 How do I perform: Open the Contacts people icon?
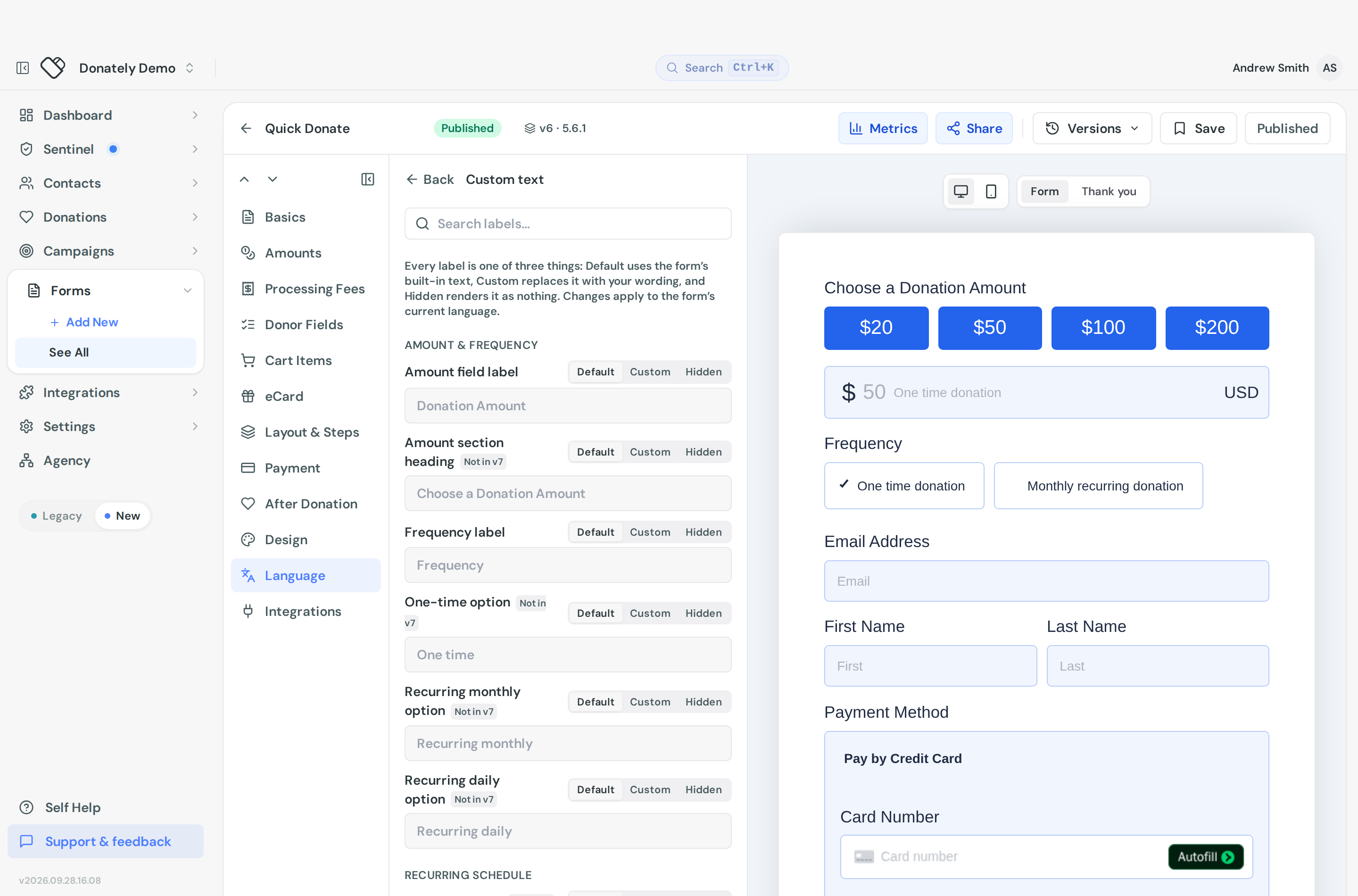[26, 183]
